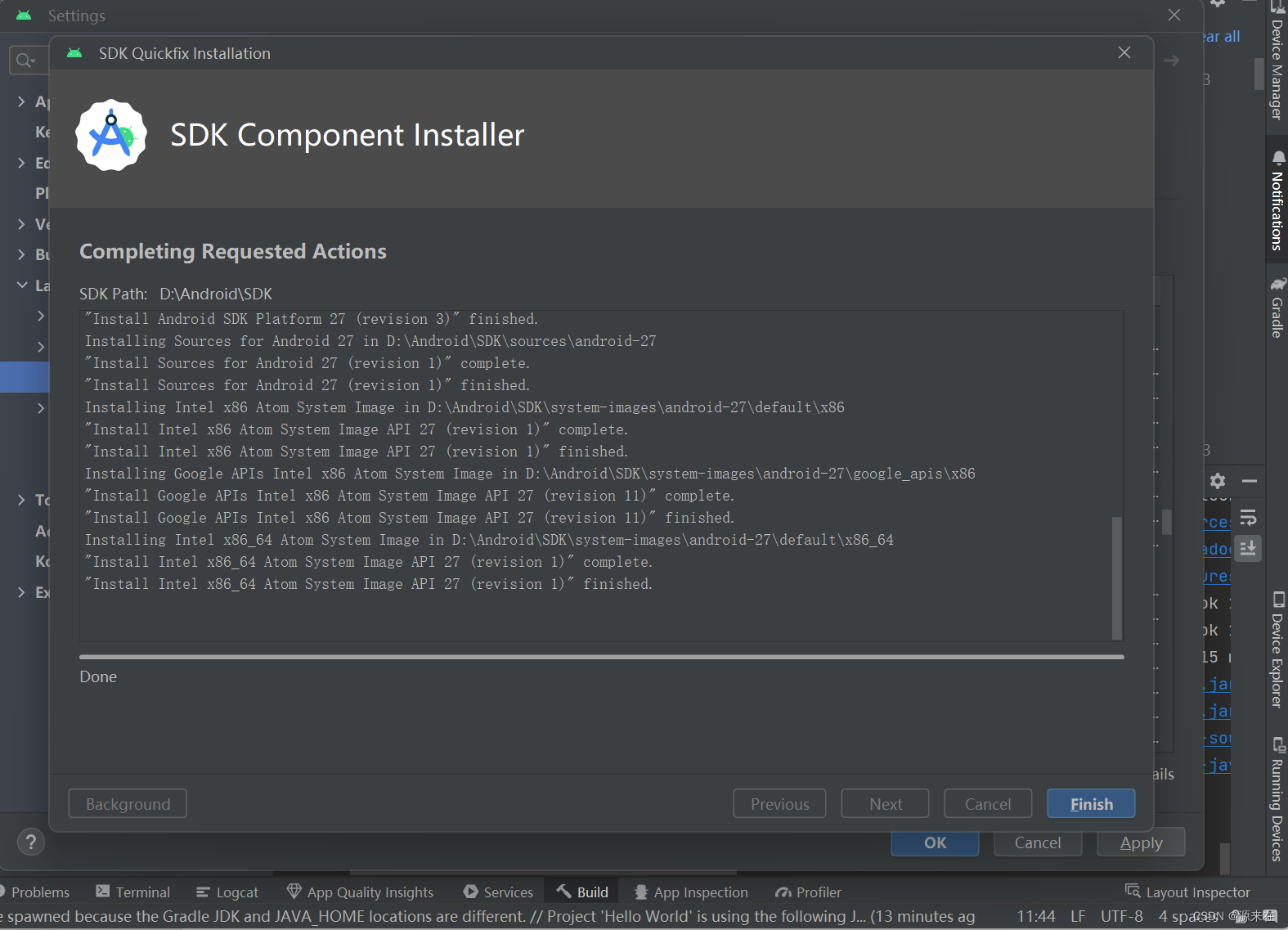
Task: Click the Settings search magnifier icon
Action: pos(25,60)
